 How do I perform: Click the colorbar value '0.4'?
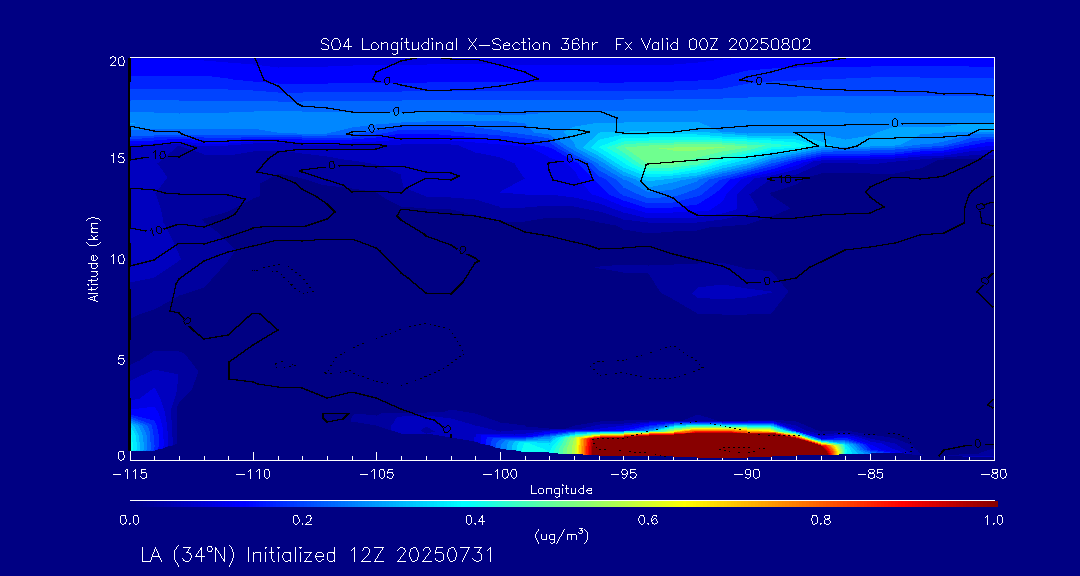[475, 521]
